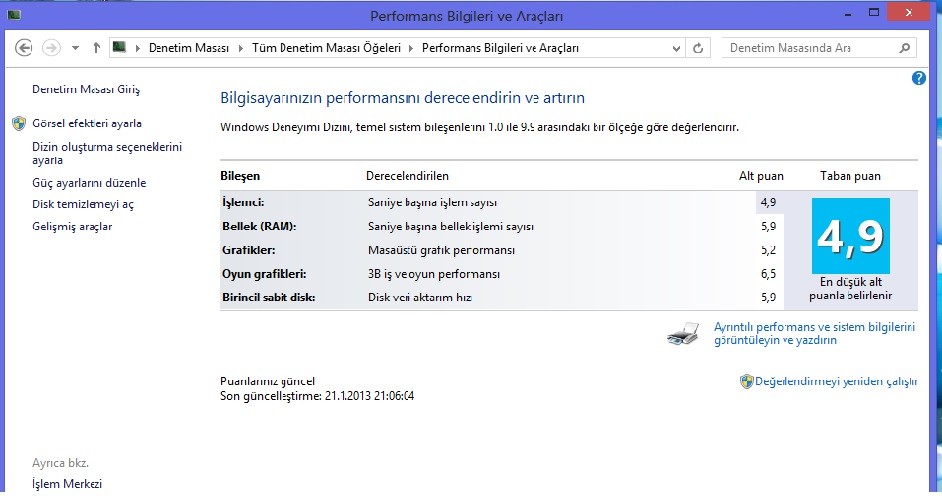Click the Forward navigation arrow
942x496 pixels.
51,47
